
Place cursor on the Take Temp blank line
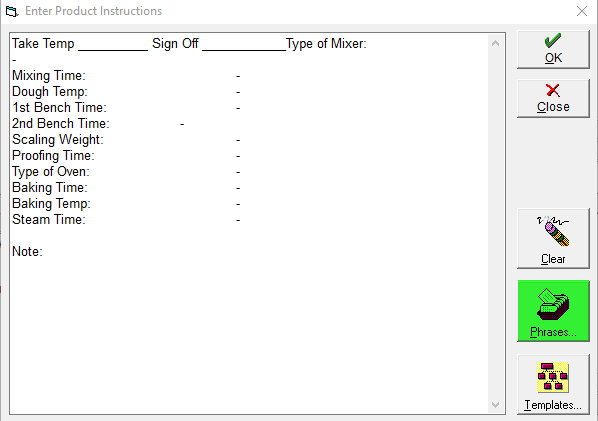point(113,44)
